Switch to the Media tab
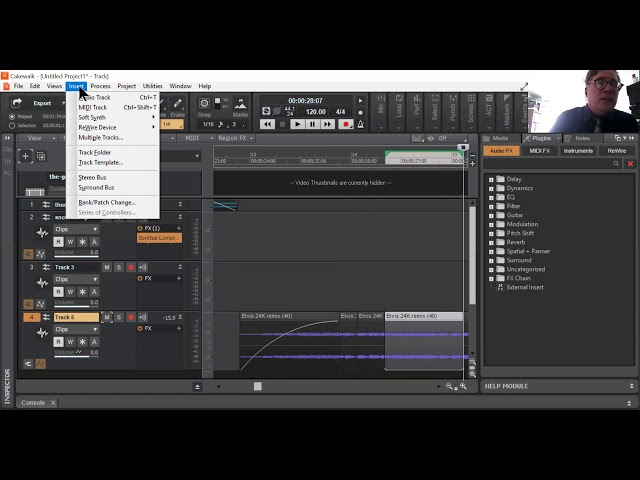Viewport: 640px width, 480px height. point(501,138)
